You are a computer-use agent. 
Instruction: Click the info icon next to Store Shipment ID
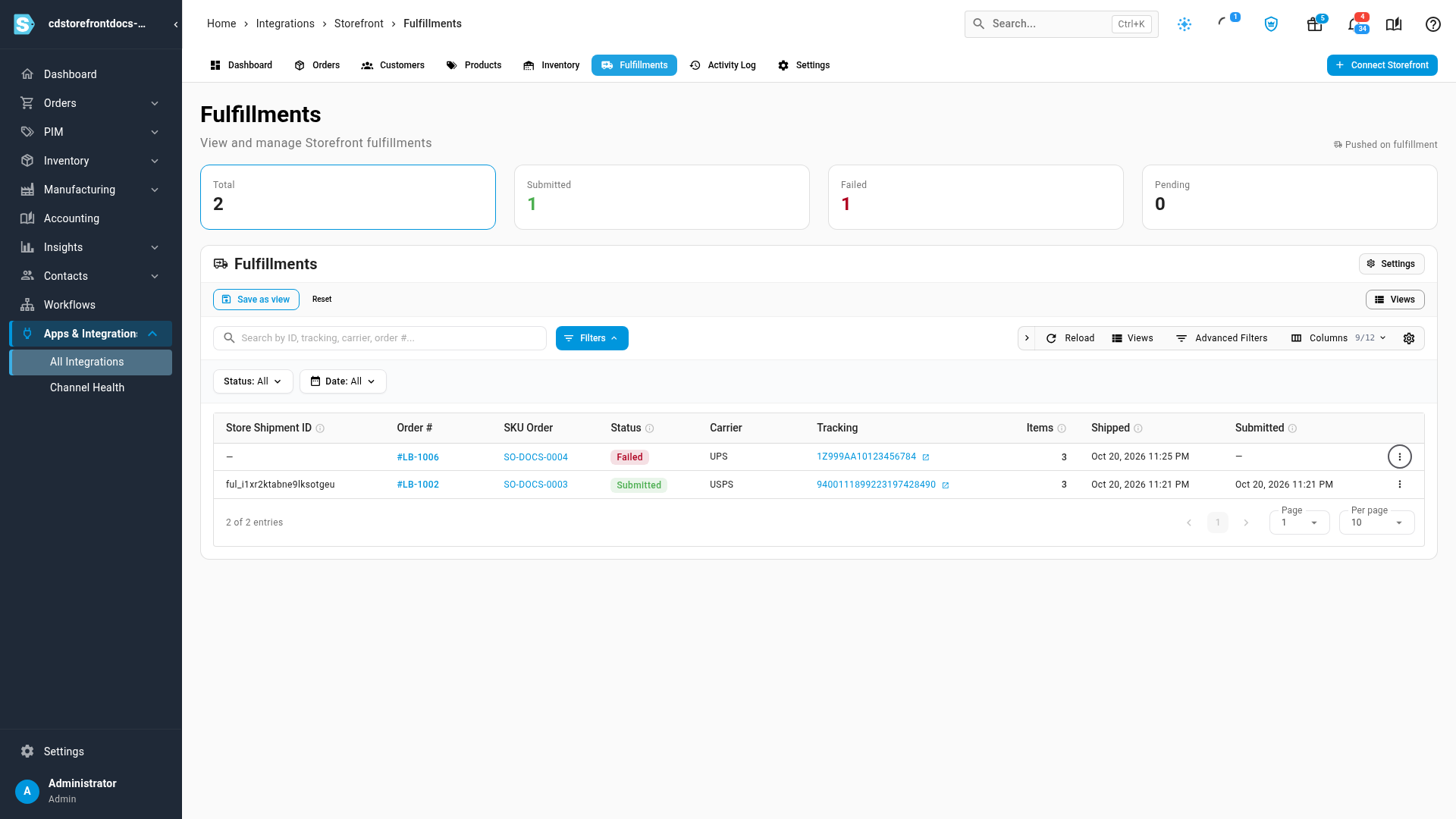click(320, 428)
